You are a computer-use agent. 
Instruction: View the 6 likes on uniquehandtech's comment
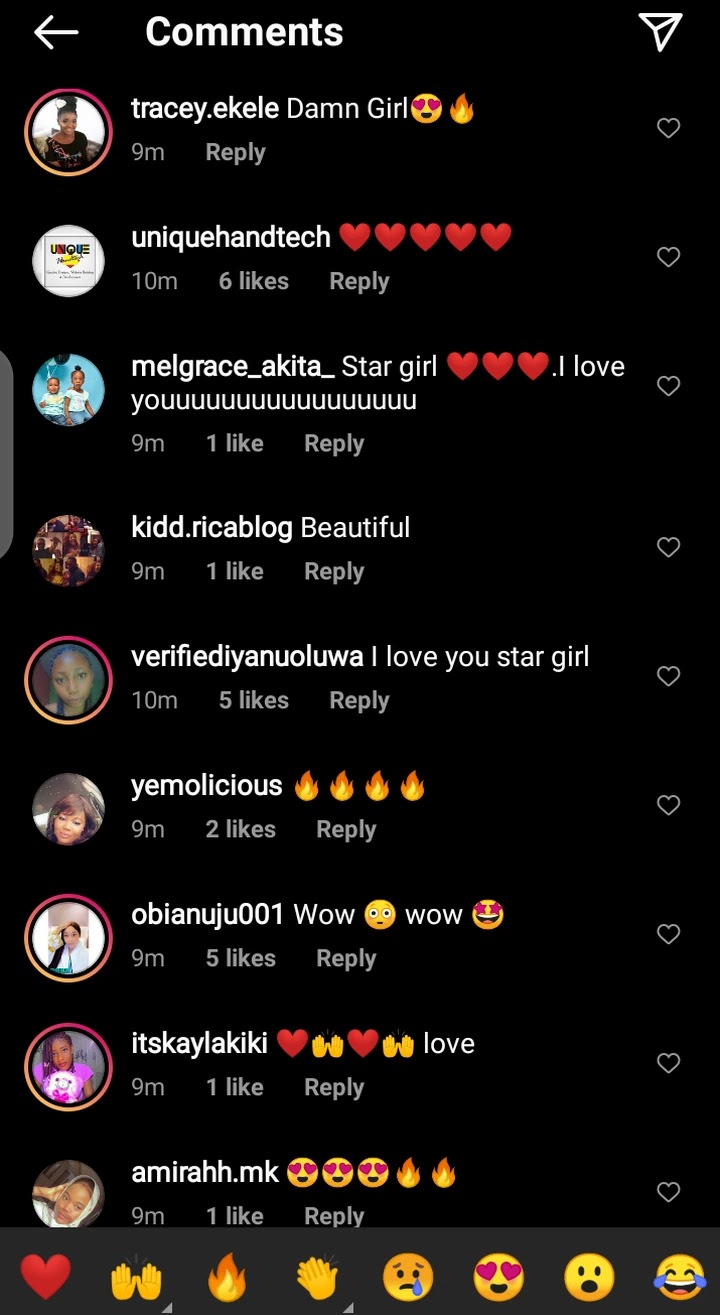pos(254,281)
